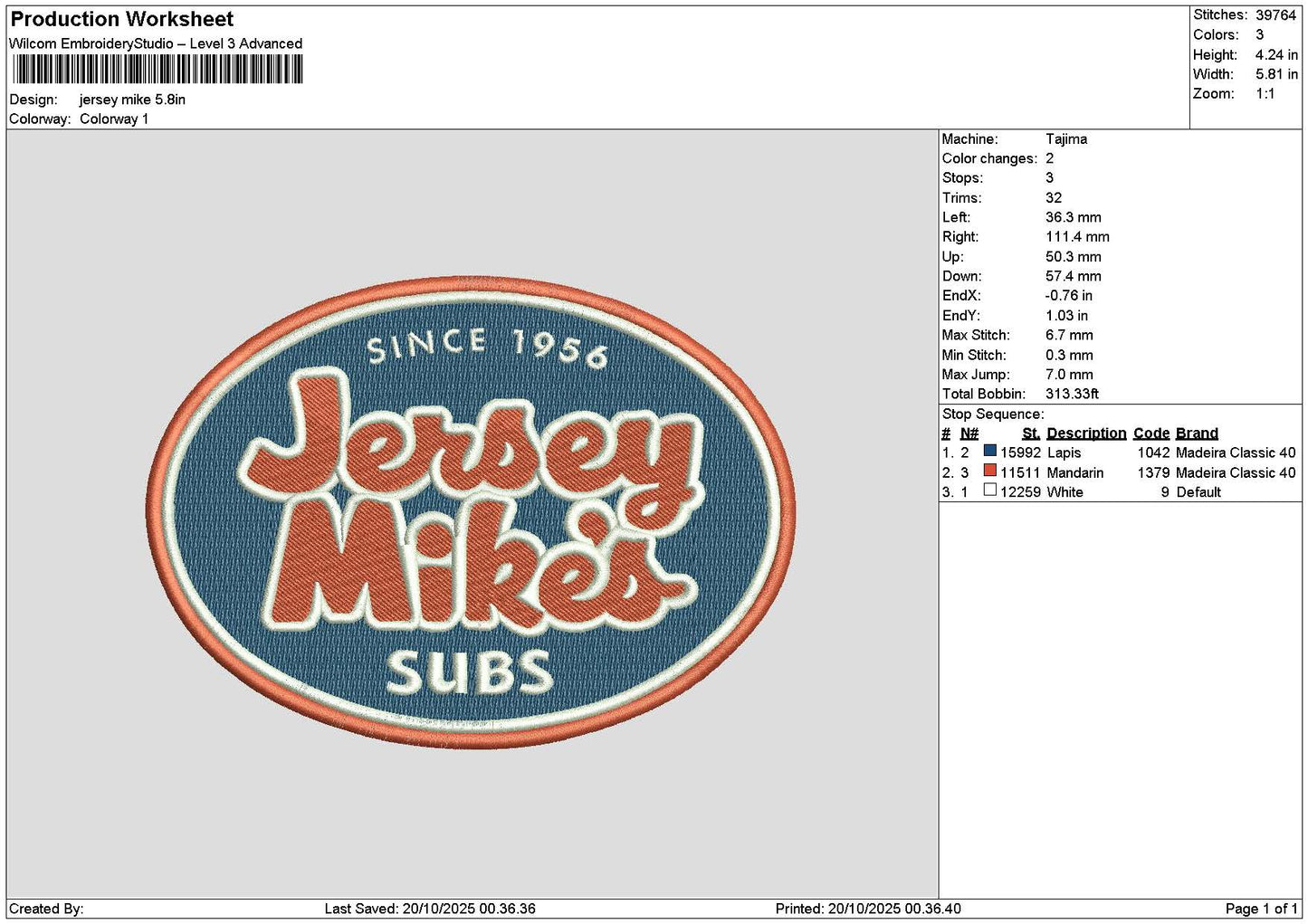Click the 'Last Saved: 20/10/2025 00.36.36' text
The width and height of the screenshot is (1308, 924).
click(x=430, y=909)
